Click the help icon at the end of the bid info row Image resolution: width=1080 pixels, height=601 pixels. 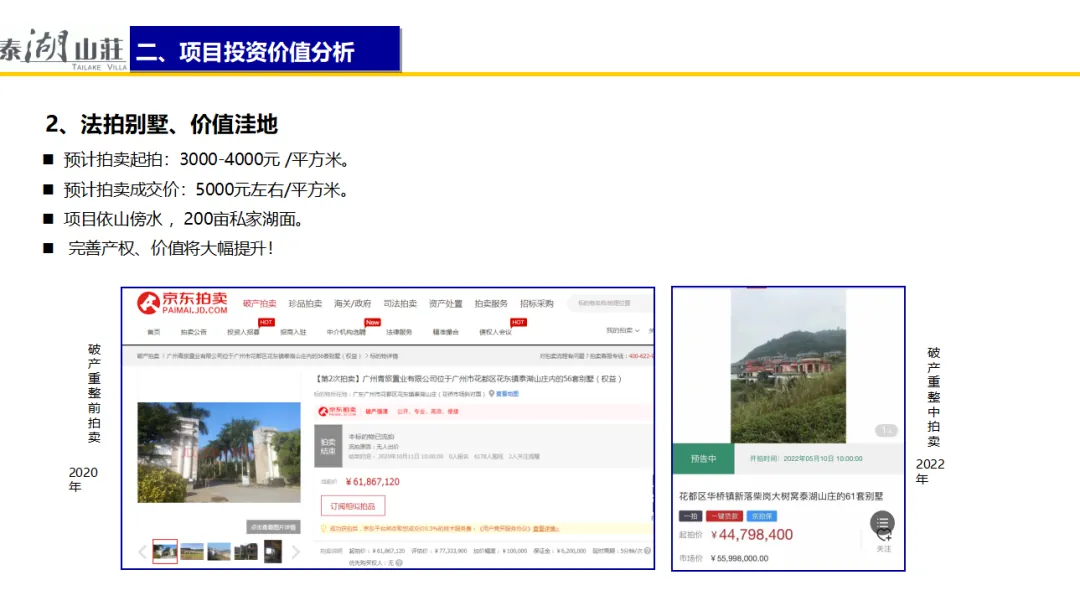pos(647,551)
